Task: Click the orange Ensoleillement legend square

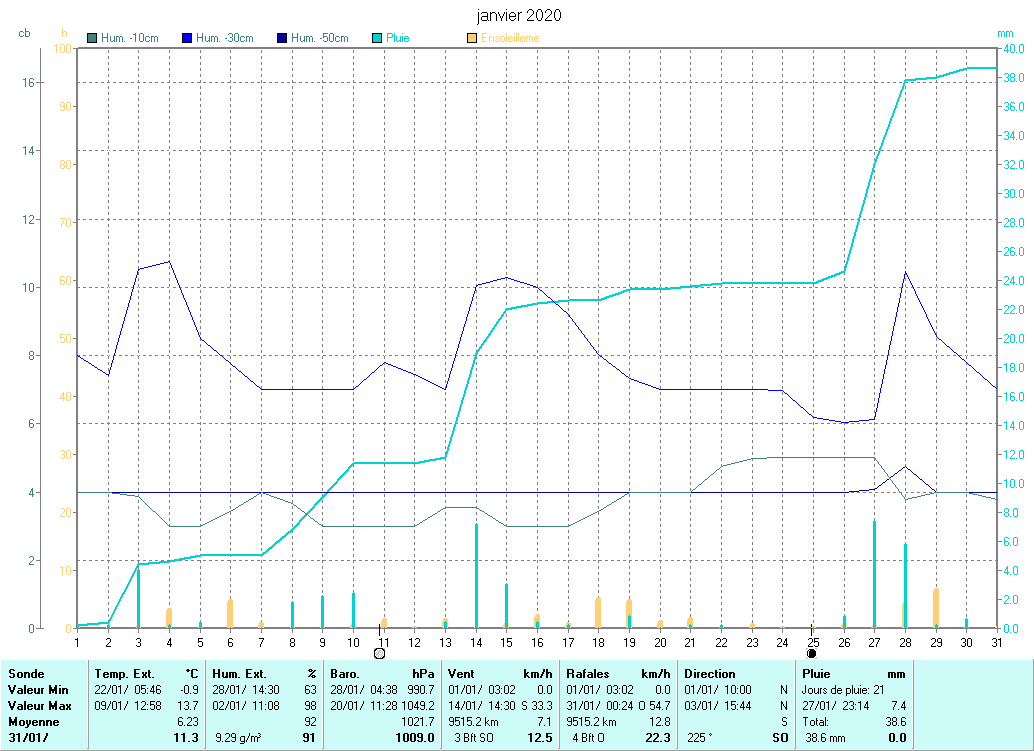Action: click(x=472, y=39)
